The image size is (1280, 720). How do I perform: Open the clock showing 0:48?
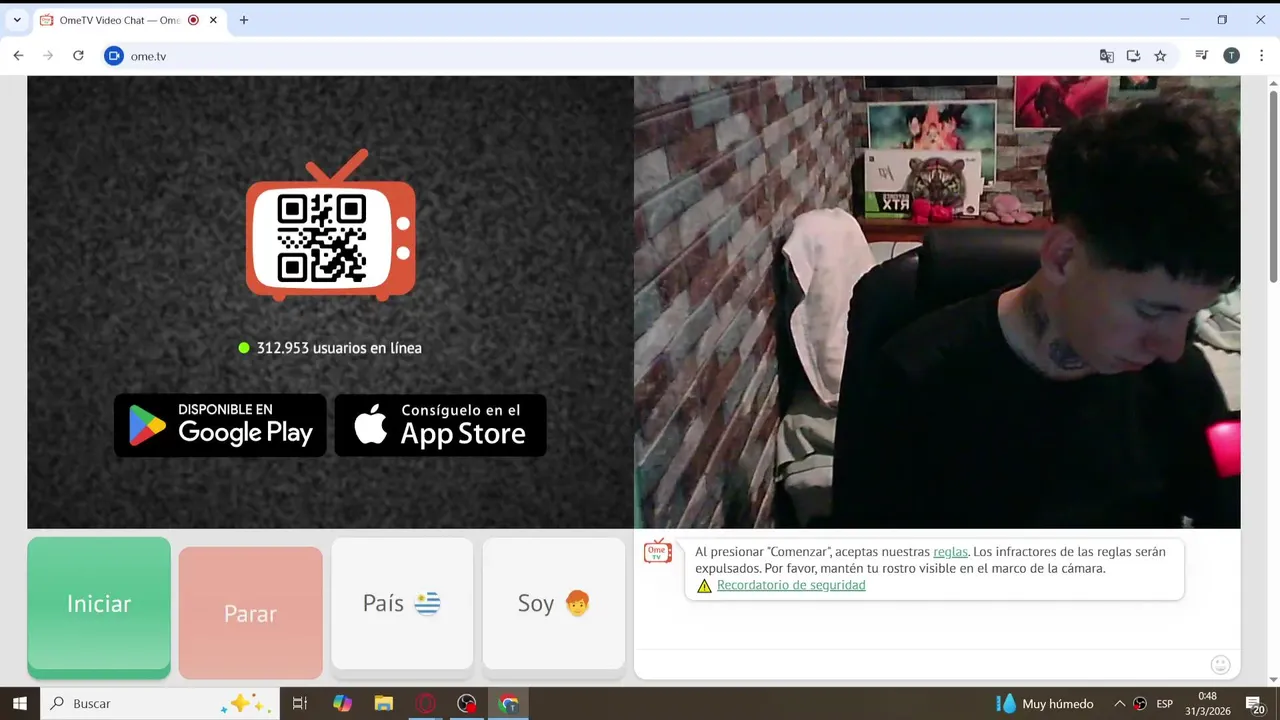pyautogui.click(x=1208, y=704)
